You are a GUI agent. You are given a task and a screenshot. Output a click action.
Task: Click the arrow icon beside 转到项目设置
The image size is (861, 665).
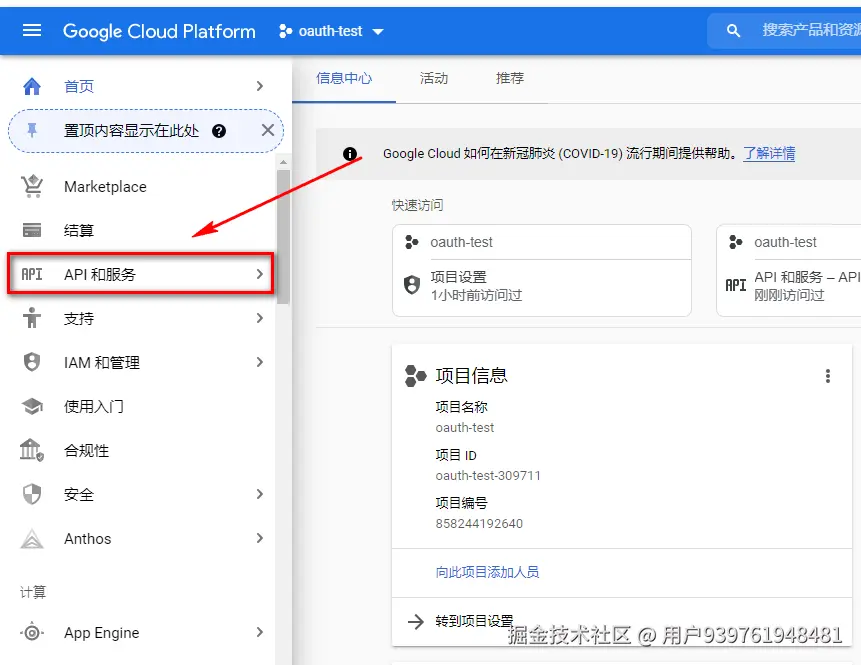(416, 622)
